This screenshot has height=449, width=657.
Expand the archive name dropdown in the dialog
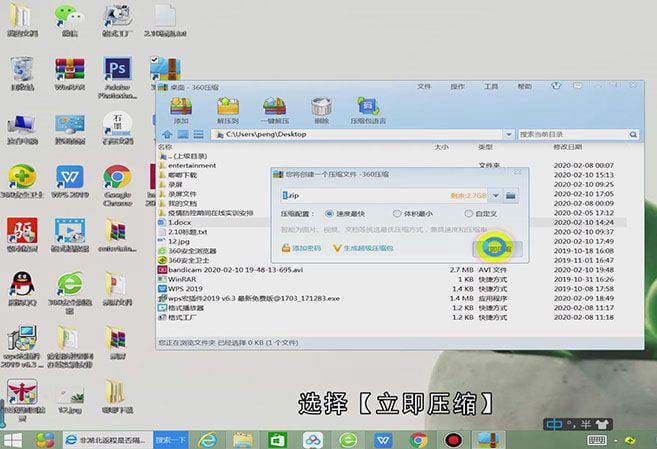495,196
